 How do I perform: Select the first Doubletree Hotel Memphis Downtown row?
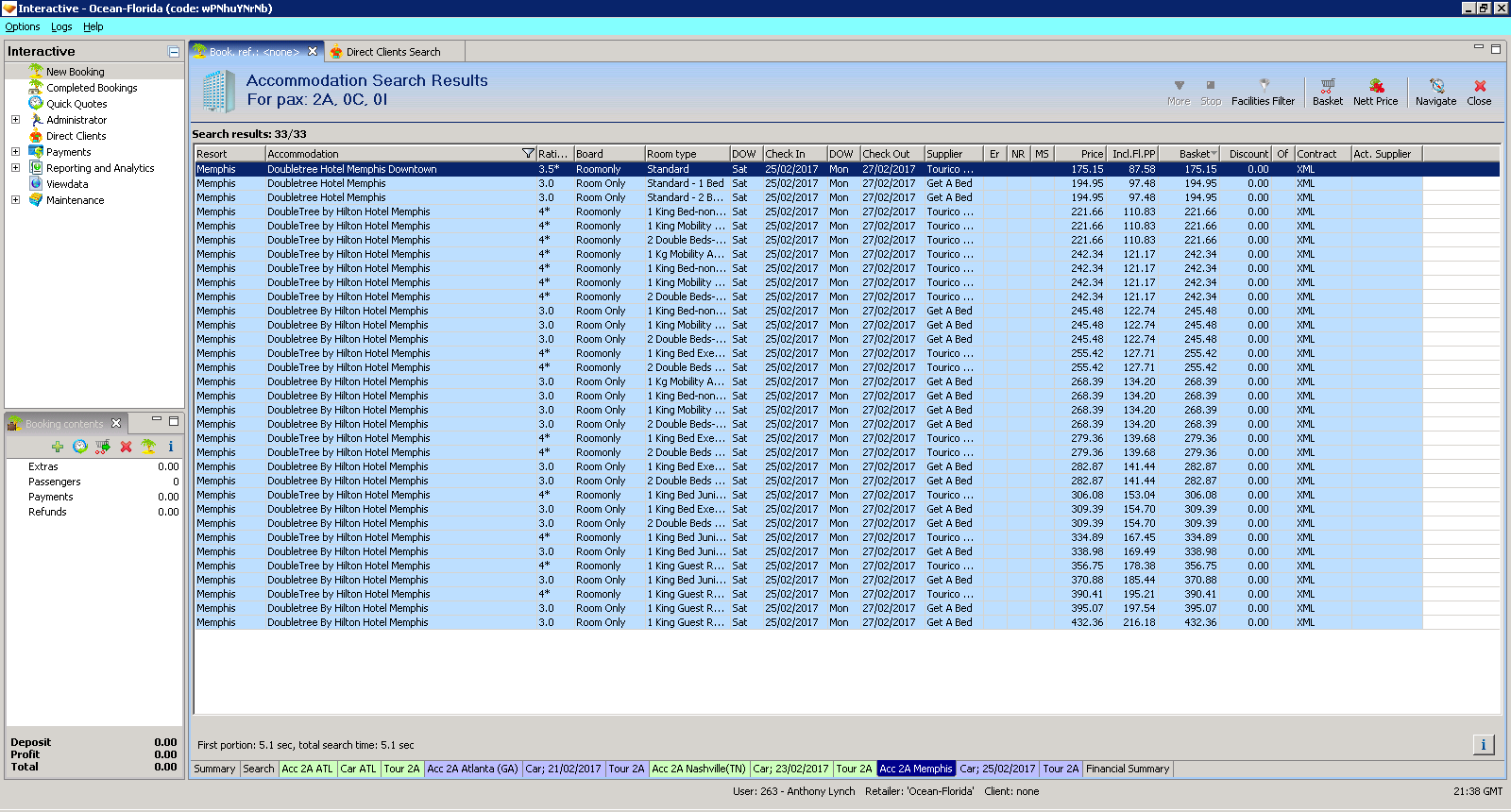(x=351, y=170)
